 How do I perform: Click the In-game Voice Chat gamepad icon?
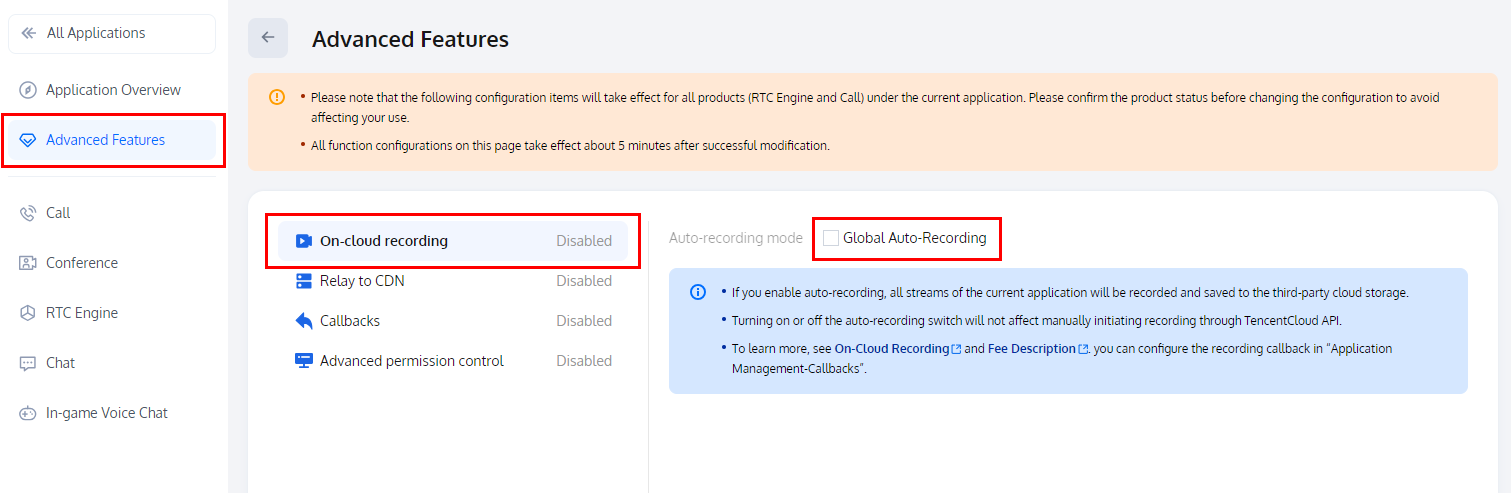click(28, 413)
